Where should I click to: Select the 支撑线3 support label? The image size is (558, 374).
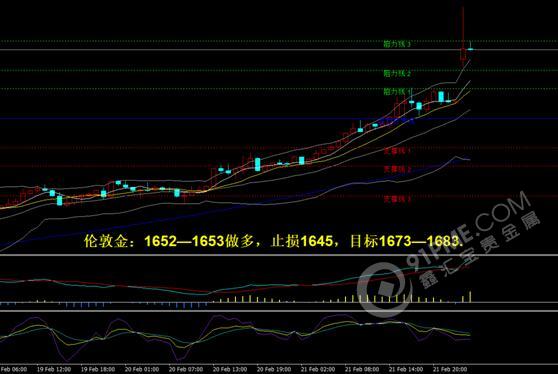point(397,199)
